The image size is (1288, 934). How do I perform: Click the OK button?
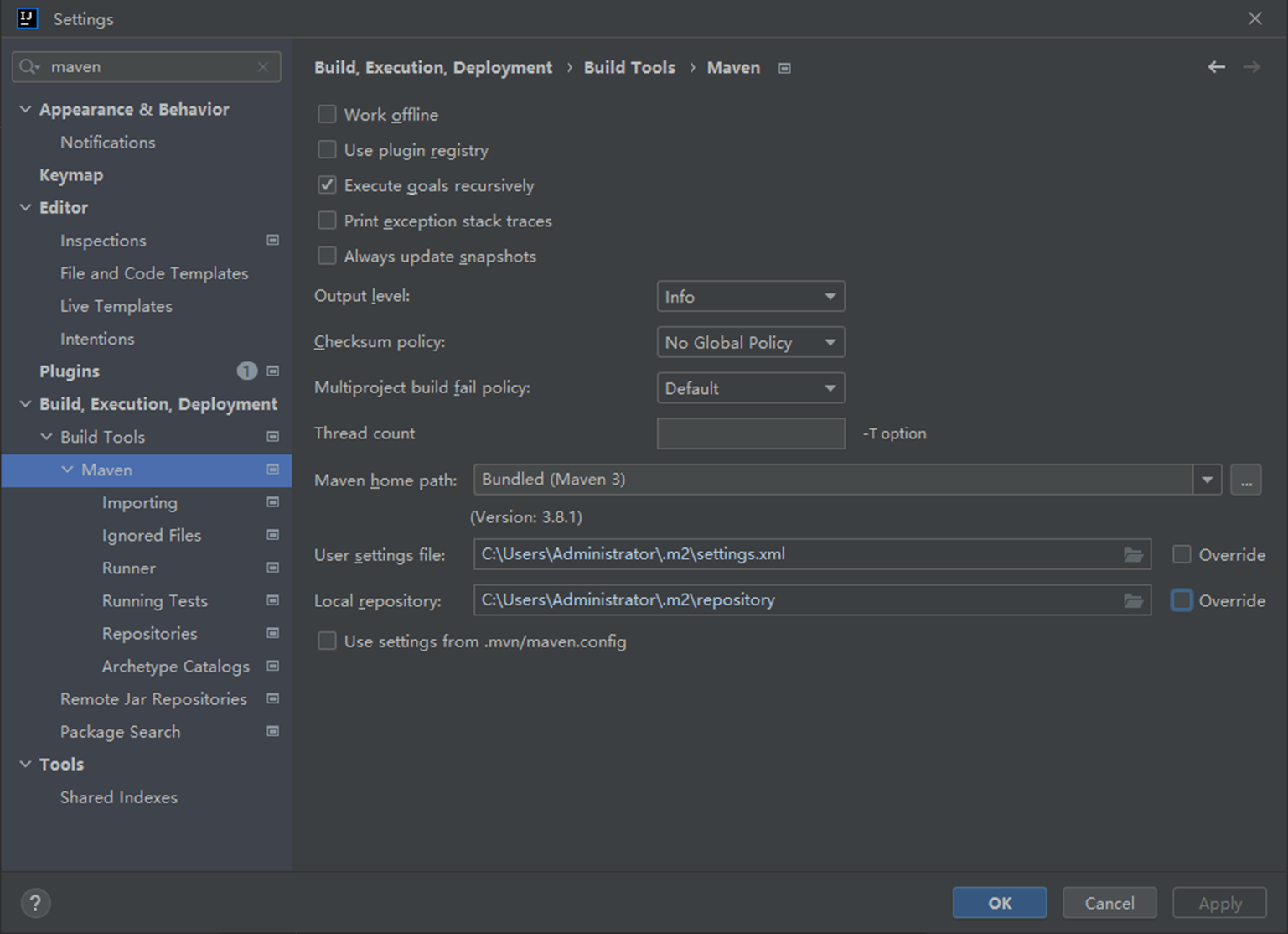(1000, 903)
